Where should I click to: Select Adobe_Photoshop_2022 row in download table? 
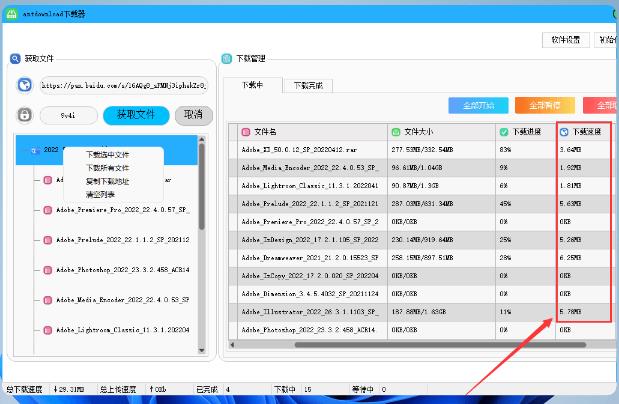click(x=422, y=330)
